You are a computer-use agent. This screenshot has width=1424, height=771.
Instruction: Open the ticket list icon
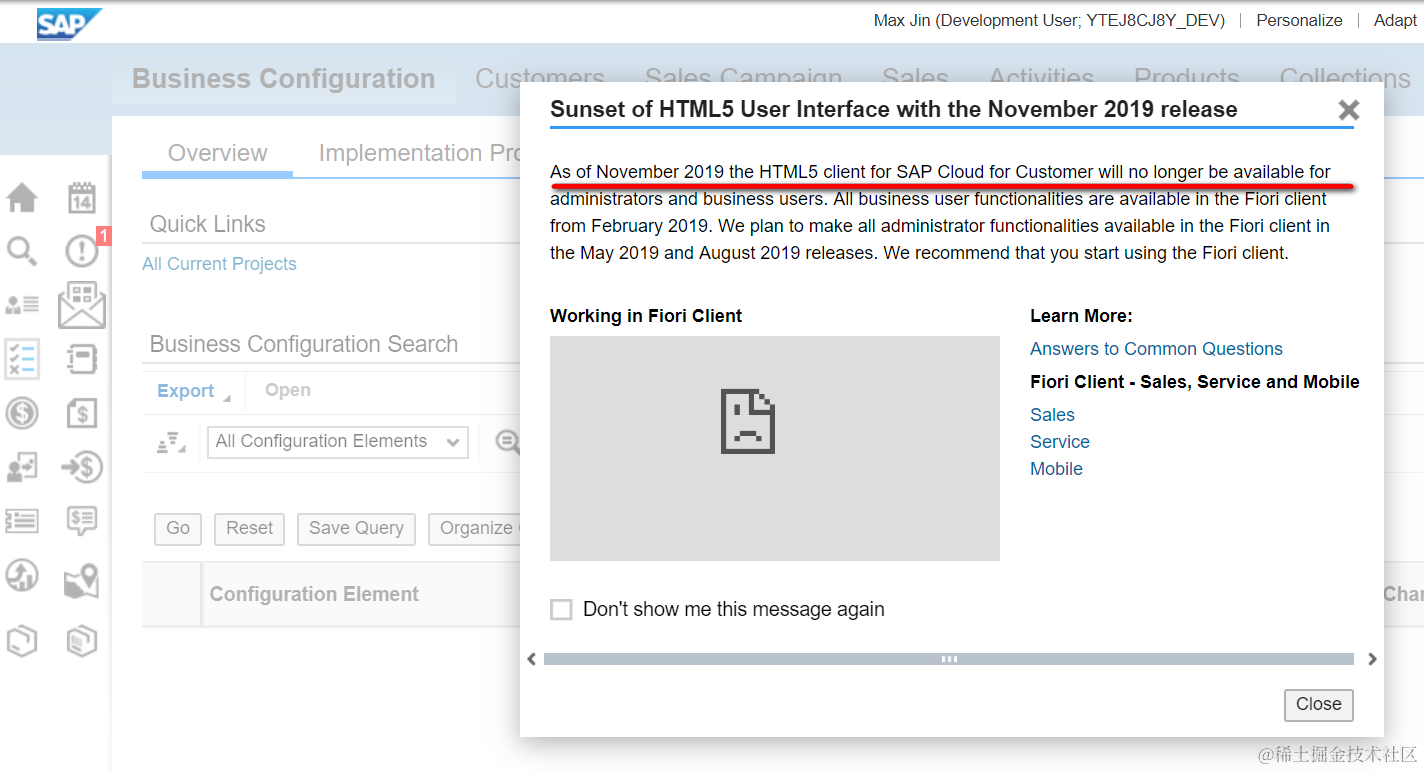point(22,520)
